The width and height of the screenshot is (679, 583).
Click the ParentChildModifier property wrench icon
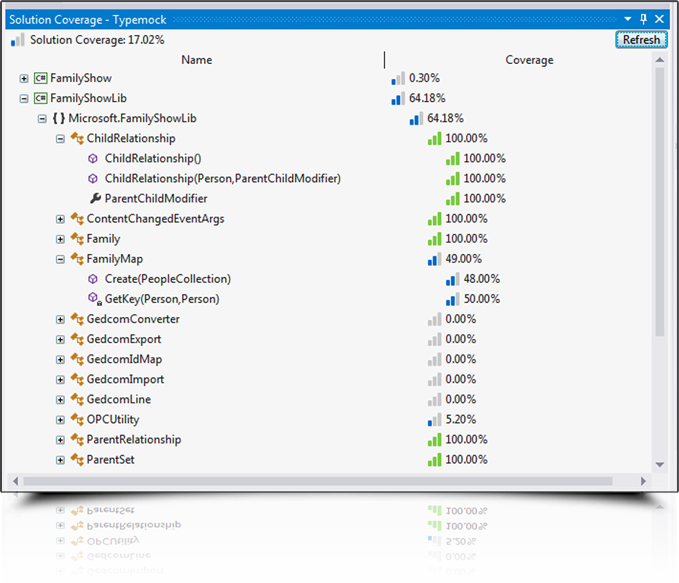94,198
